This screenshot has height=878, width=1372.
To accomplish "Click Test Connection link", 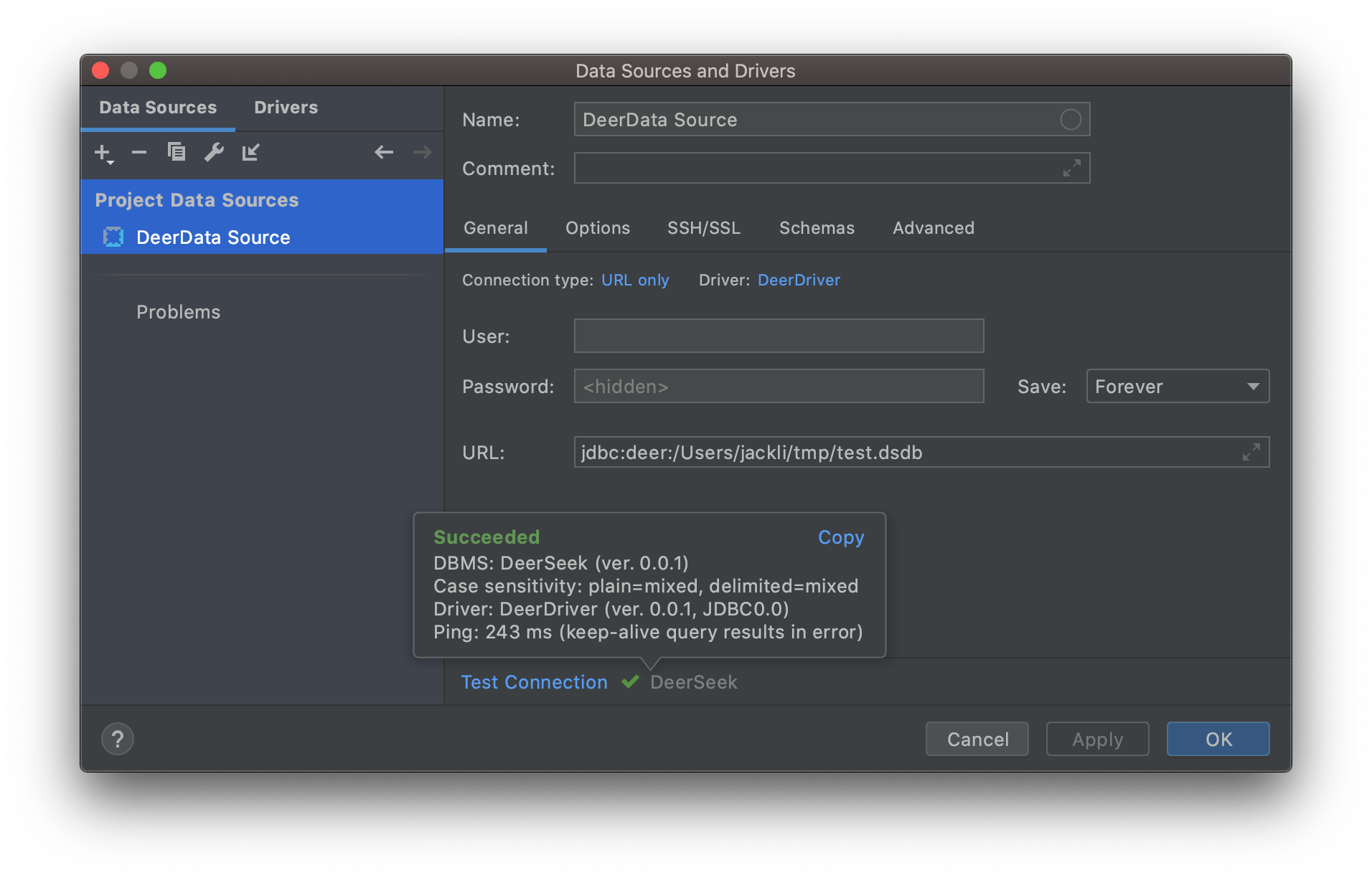I will click(534, 682).
